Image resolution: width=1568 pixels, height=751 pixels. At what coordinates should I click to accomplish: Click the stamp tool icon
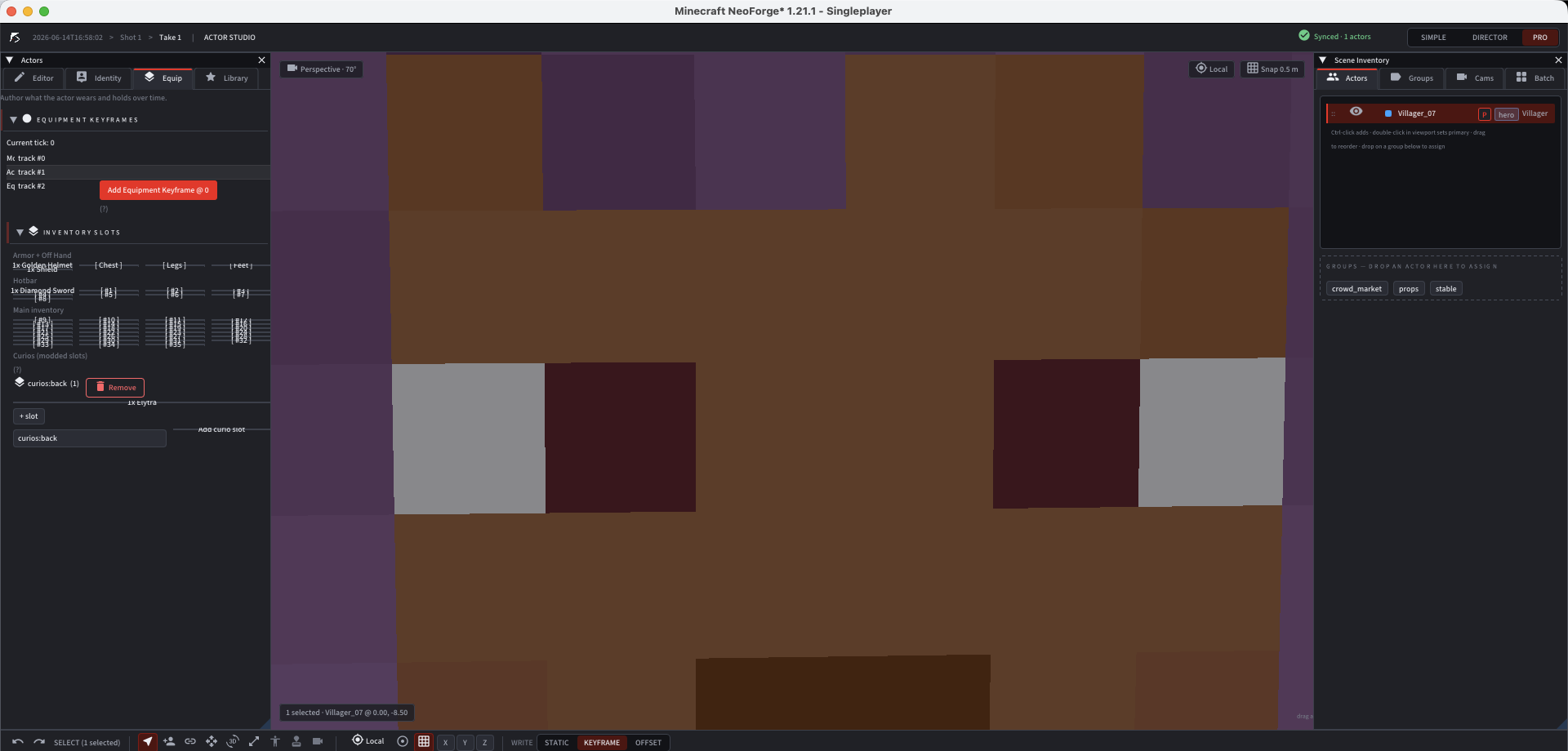pyautogui.click(x=296, y=741)
